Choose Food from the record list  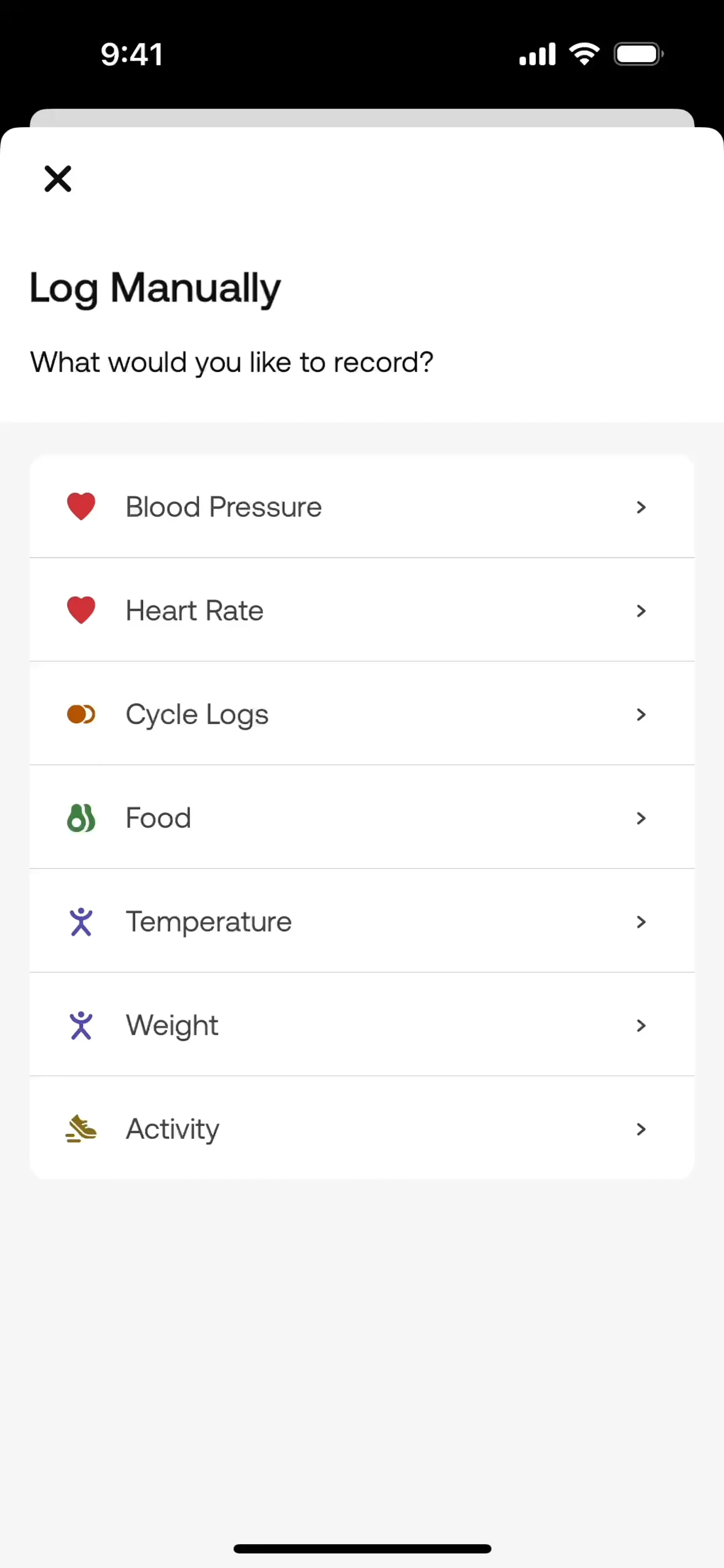tap(158, 818)
